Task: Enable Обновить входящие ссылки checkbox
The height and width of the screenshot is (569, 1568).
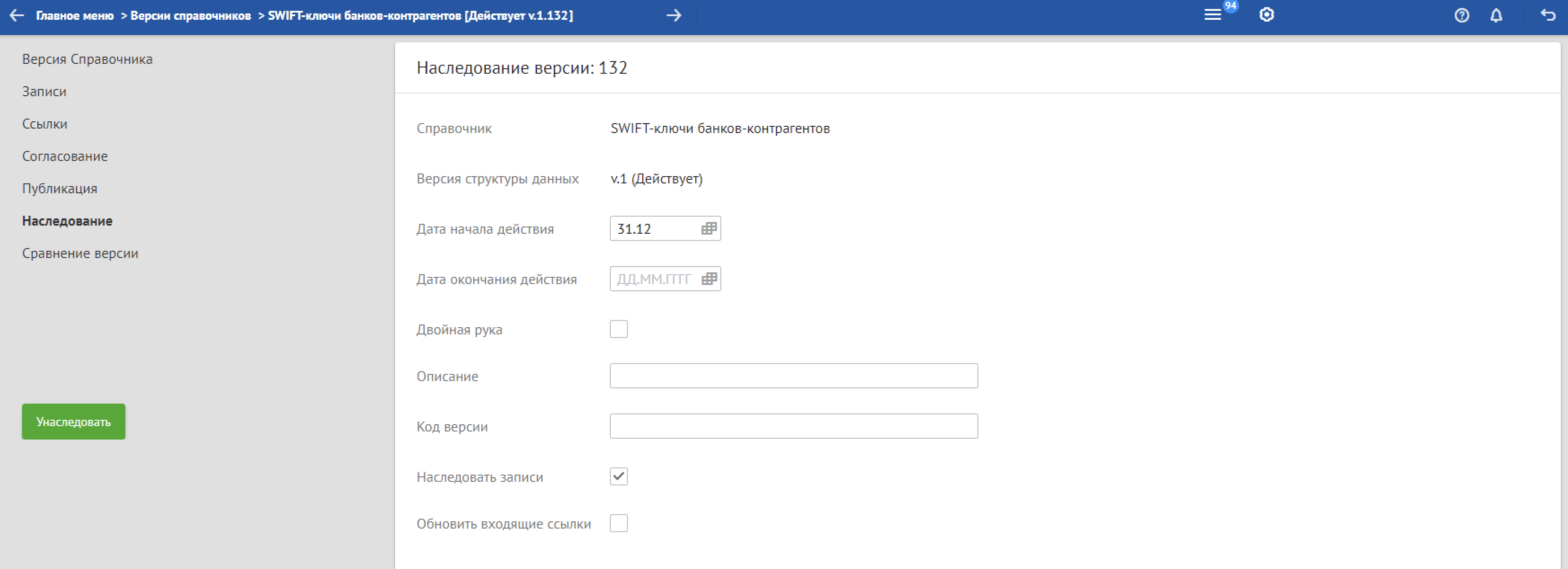Action: 618,523
